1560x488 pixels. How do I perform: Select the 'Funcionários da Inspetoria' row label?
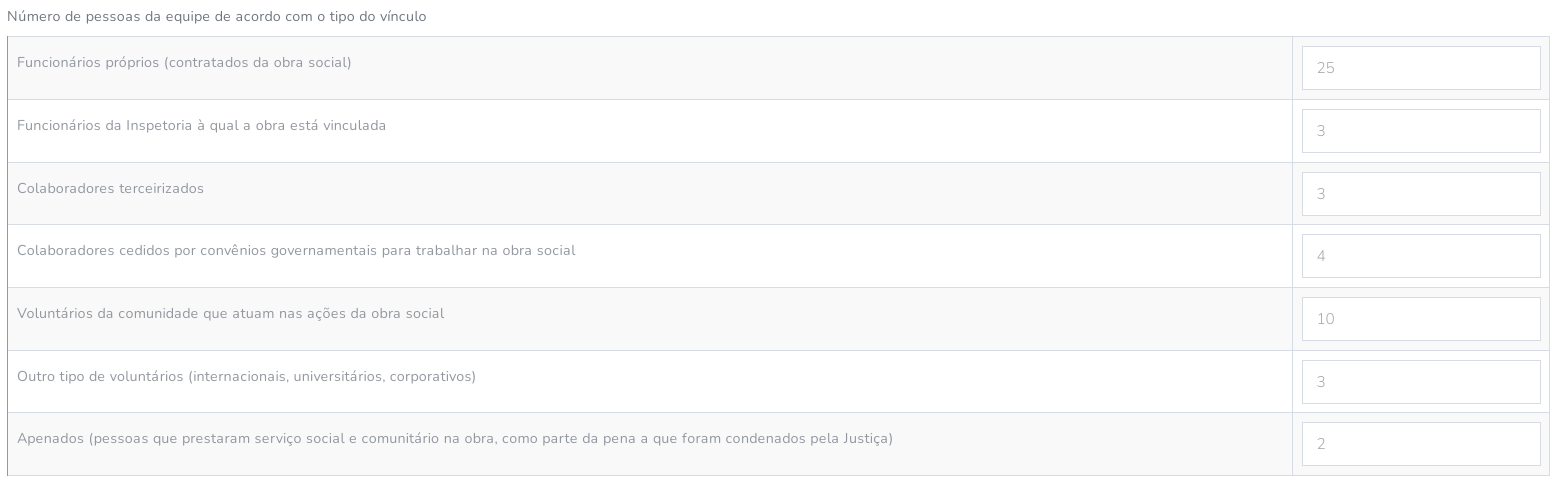tap(201, 125)
